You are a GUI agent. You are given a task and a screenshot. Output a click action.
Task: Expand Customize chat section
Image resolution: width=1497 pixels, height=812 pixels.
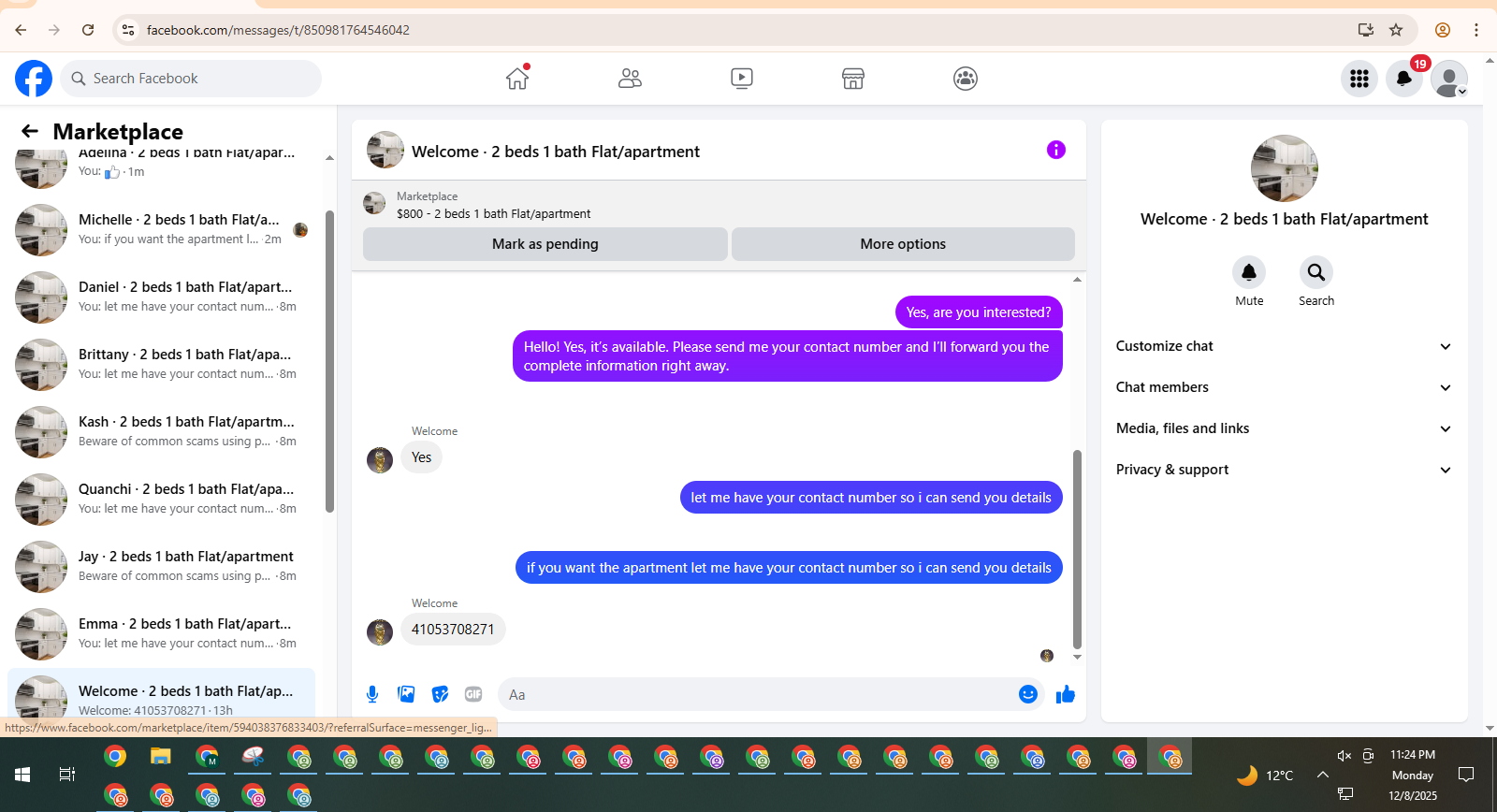(1284, 346)
